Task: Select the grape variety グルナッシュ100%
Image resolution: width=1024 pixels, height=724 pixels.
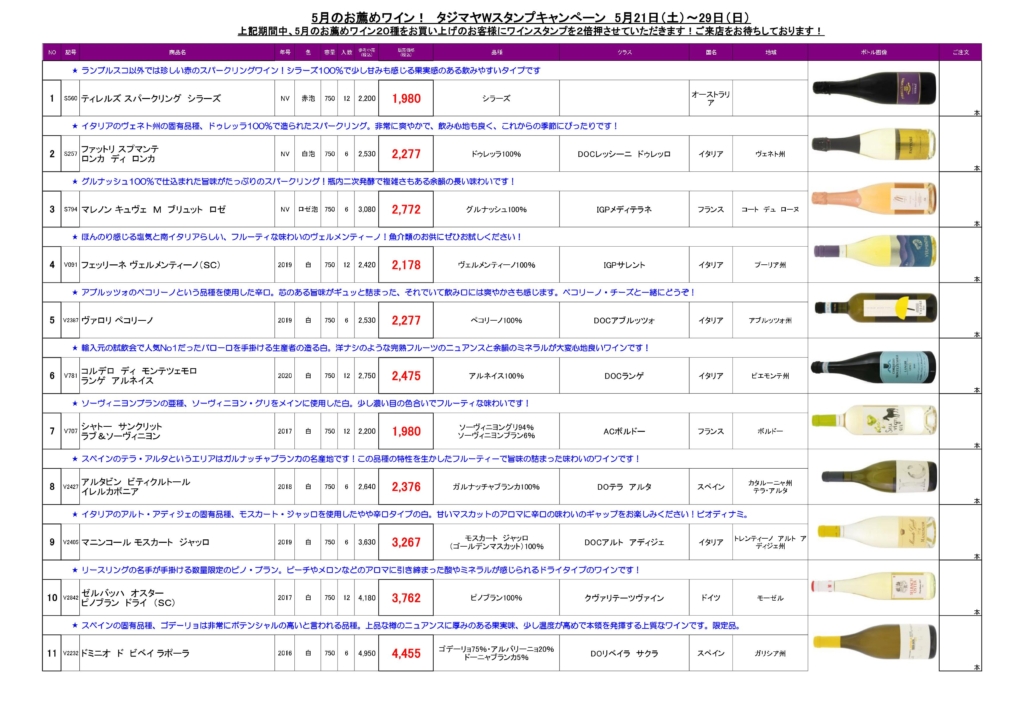Action: 496,210
